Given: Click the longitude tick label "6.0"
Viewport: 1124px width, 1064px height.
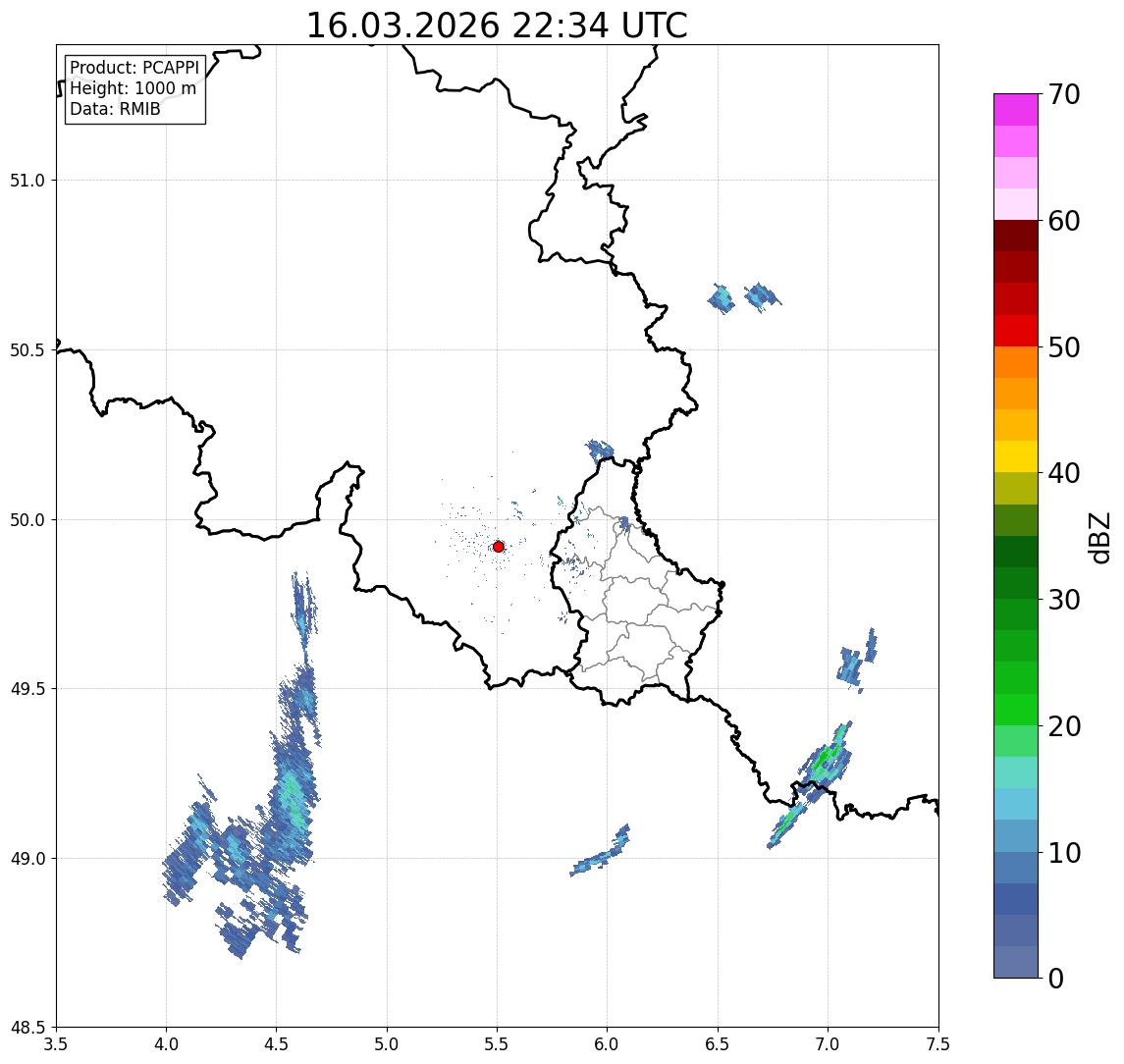Looking at the screenshot, I should [x=608, y=1044].
